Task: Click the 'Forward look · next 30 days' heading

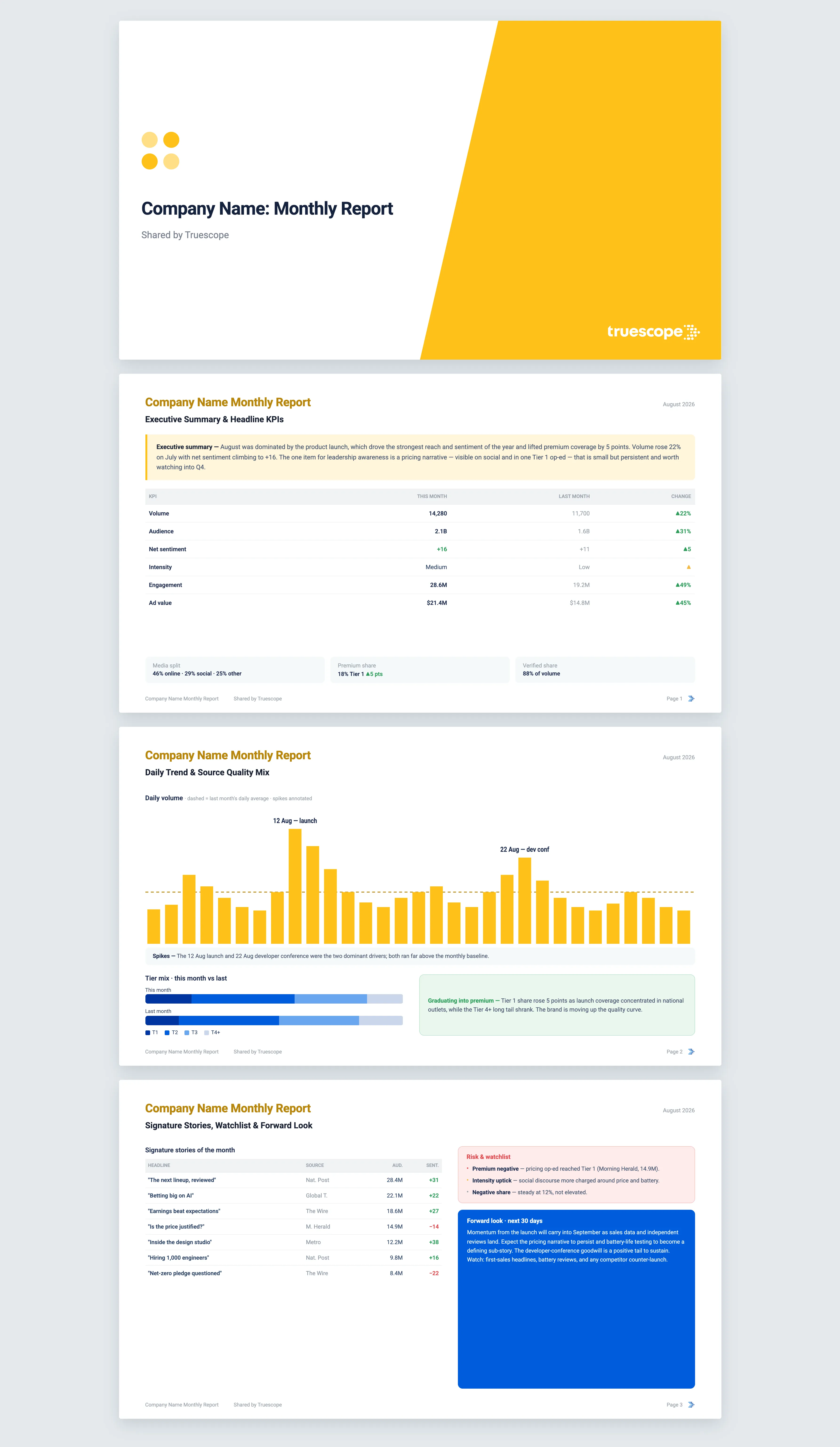Action: tap(505, 1221)
